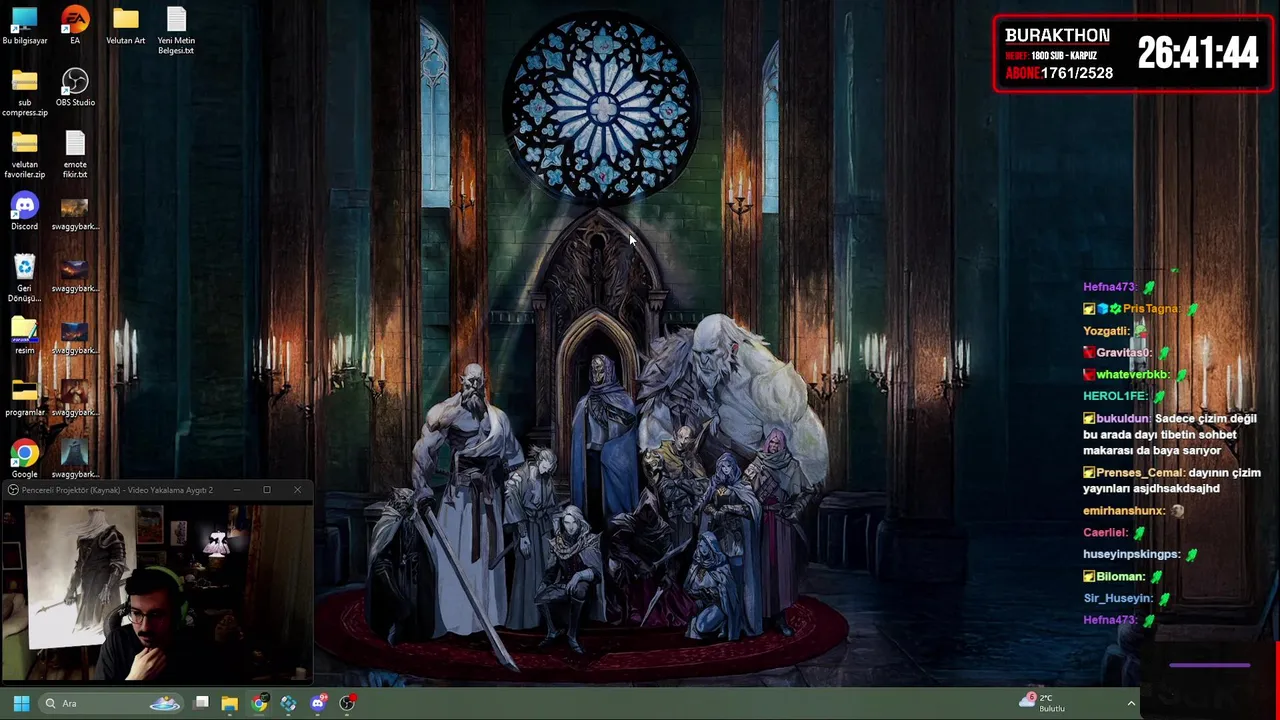1280x720 pixels.
Task: Open the Bulutlu weather widget
Action: pyautogui.click(x=1042, y=703)
